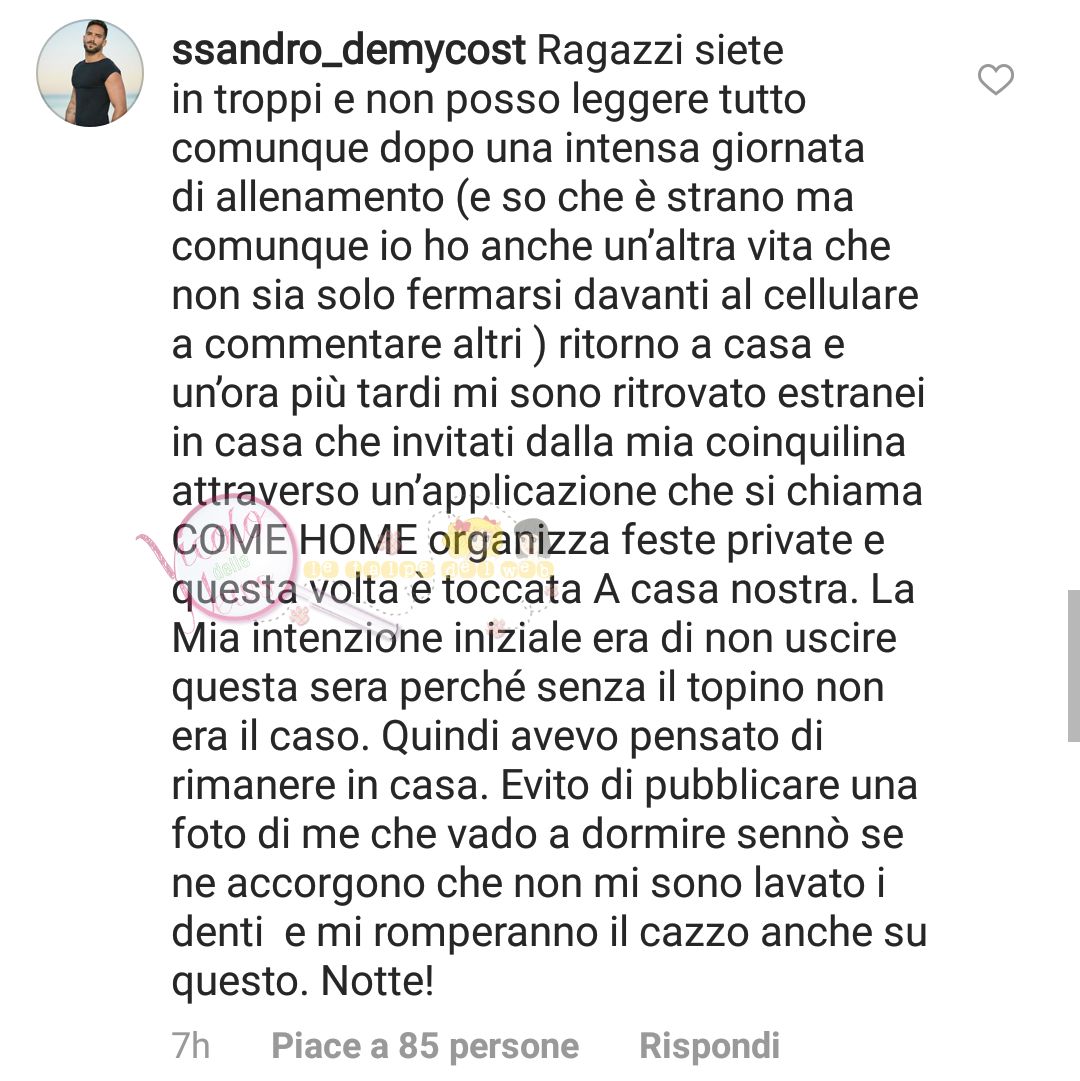Open the ssandro_demycost username link
The image size is (1080, 1081).
[x=349, y=51]
